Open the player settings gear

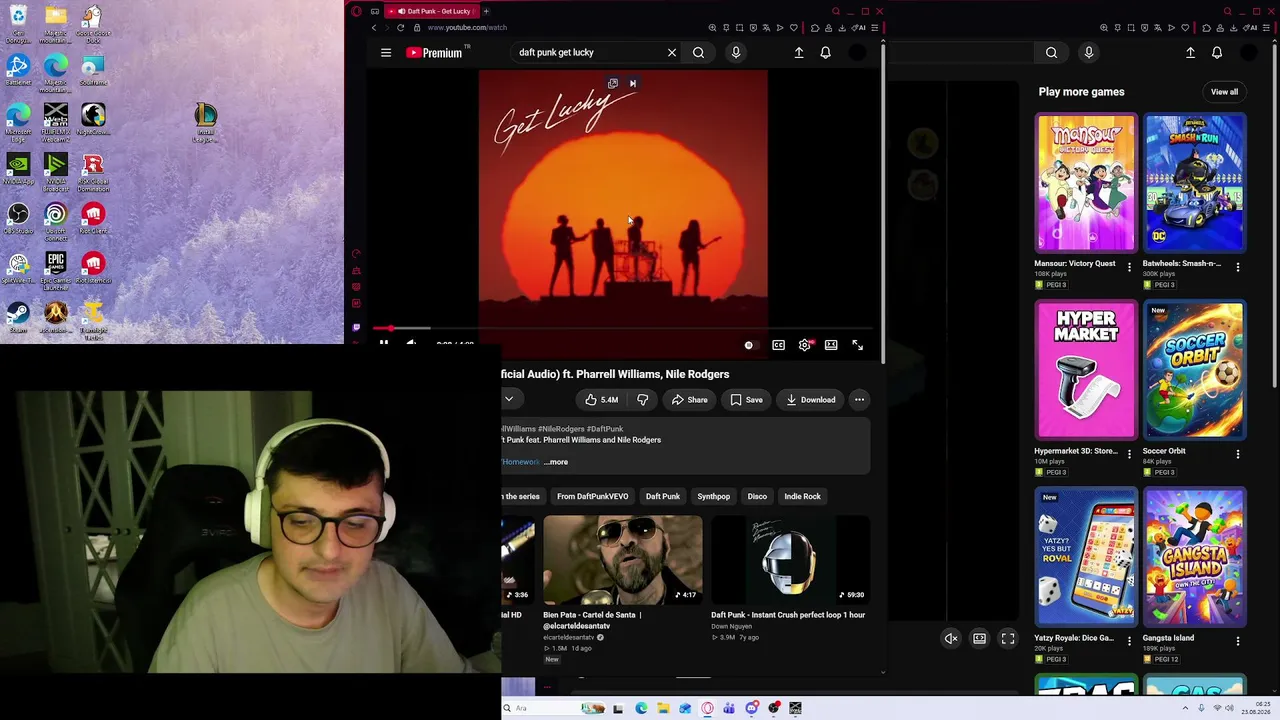805,345
